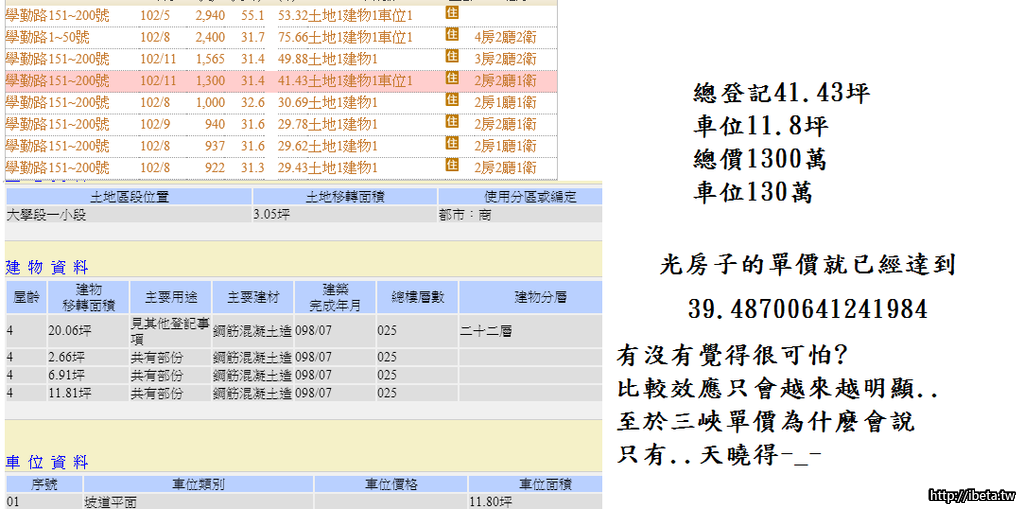Select the 41.43土地1建物1車位1 transaction entry
Screen dimensions: 1024x509
point(345,80)
